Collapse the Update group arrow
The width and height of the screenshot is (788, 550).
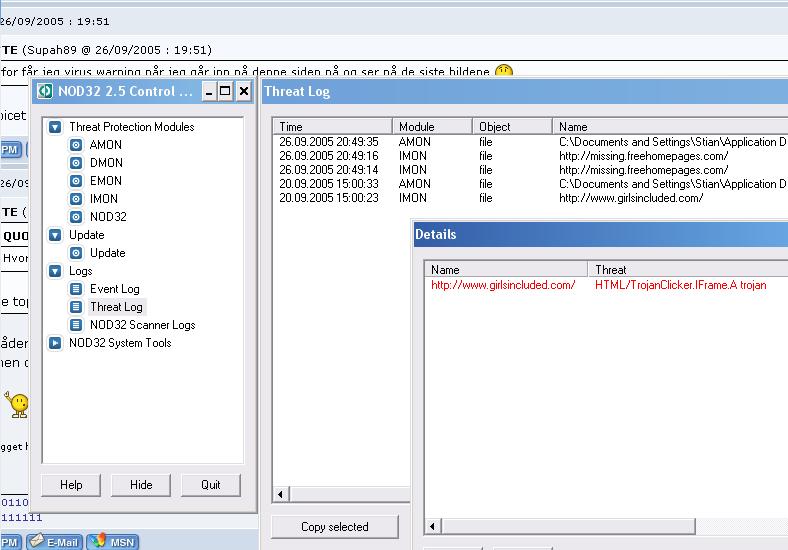[55, 235]
